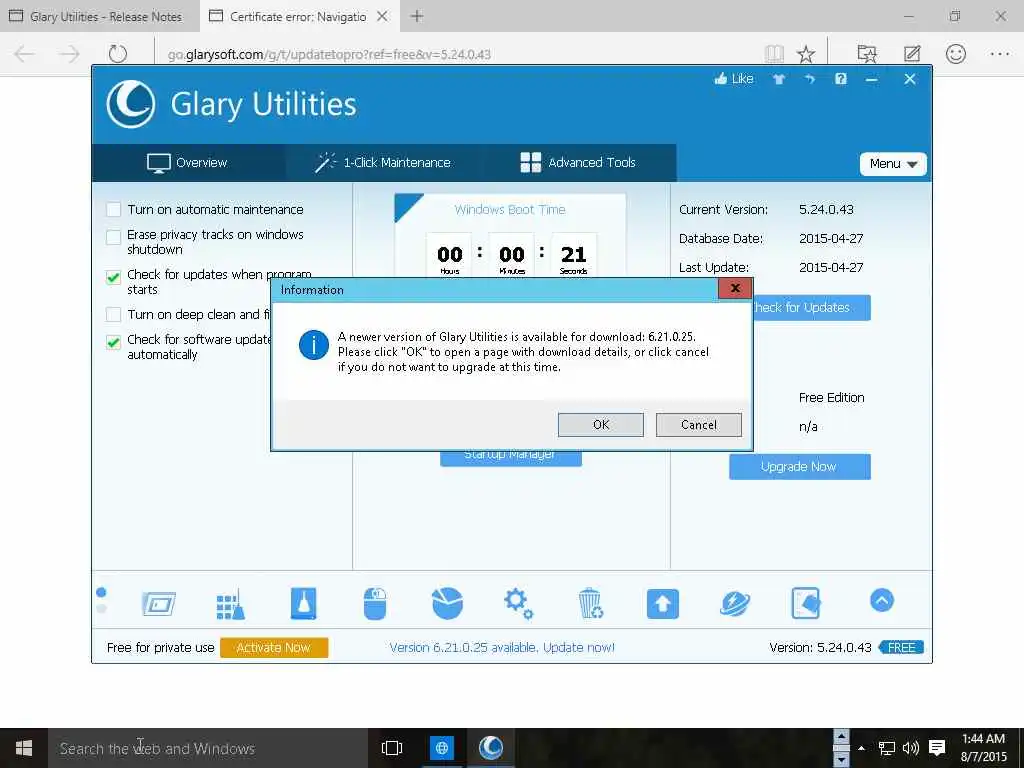Open the Disk Cleaner icon in bottom toolbar
Screen dimensions: 1024x768
pos(159,603)
